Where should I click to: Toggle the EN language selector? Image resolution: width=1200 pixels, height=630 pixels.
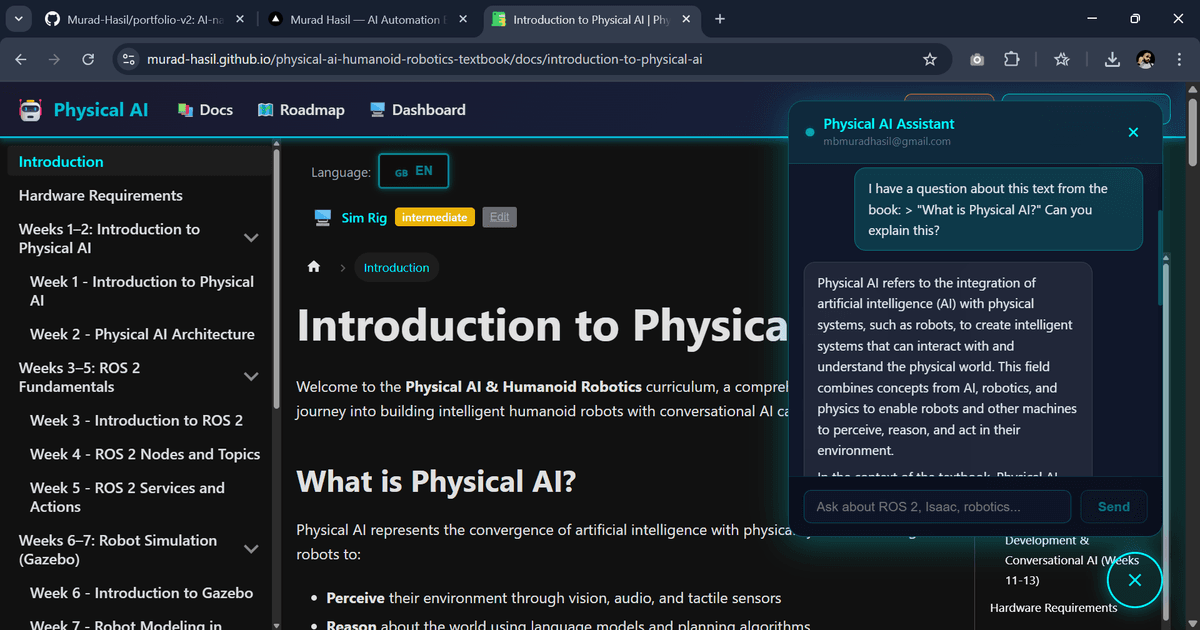pos(413,172)
